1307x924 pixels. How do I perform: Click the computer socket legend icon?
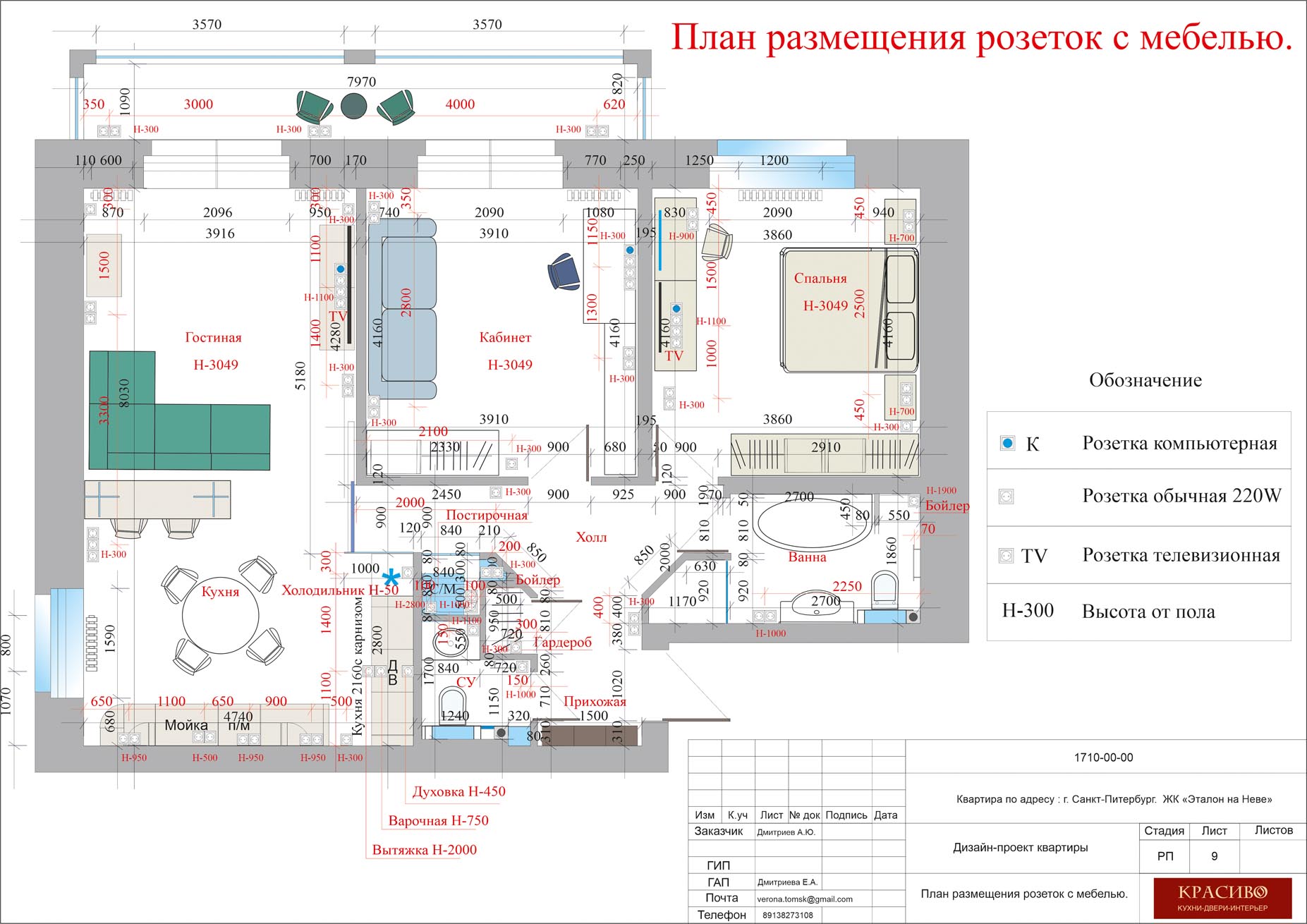pyautogui.click(x=1007, y=443)
